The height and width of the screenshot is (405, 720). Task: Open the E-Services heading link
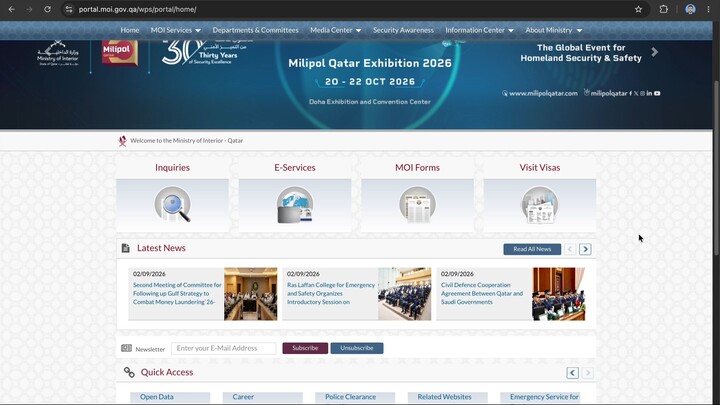pos(295,168)
